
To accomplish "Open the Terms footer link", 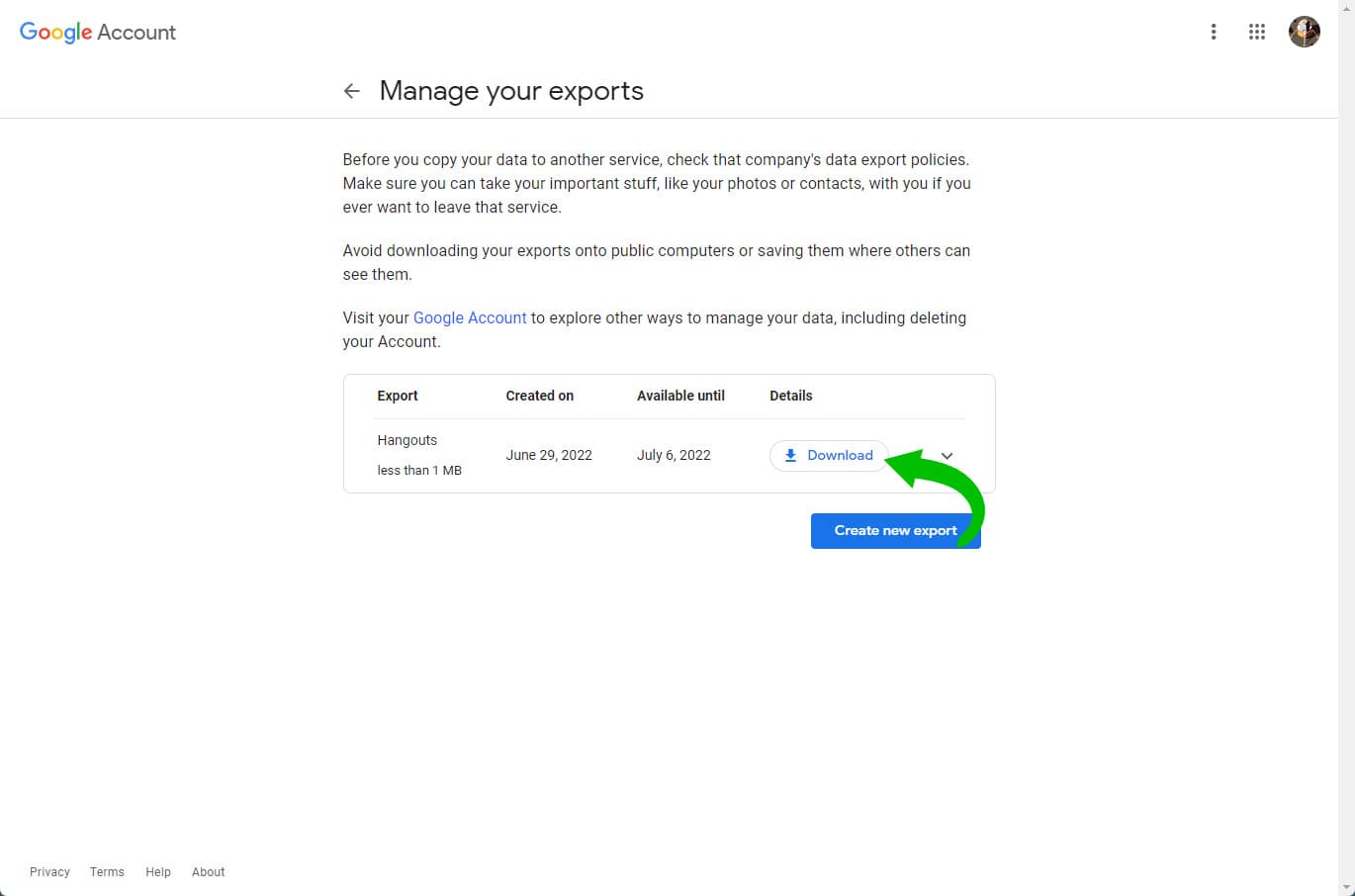I will tap(107, 871).
